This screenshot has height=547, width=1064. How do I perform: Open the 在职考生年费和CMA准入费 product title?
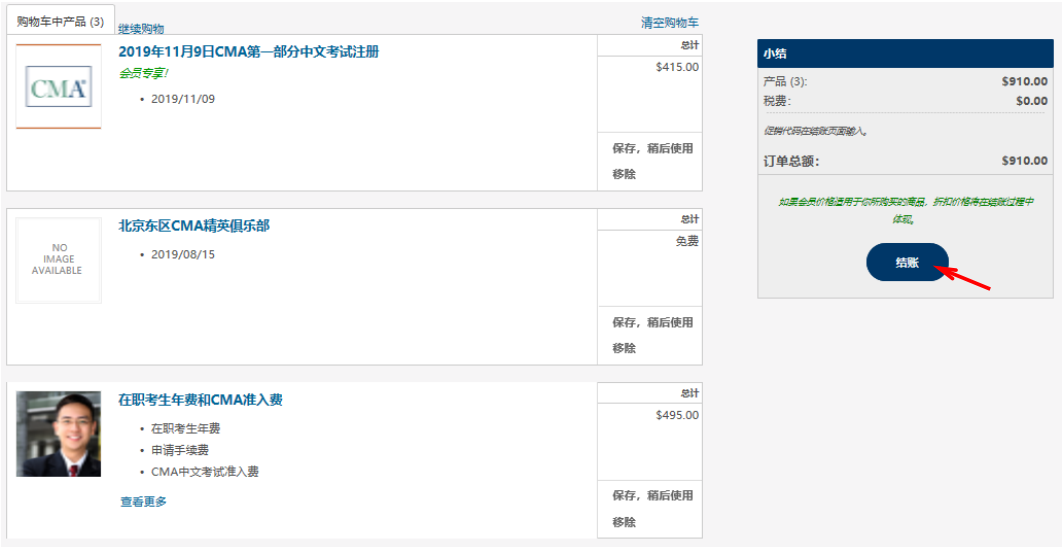pos(200,400)
